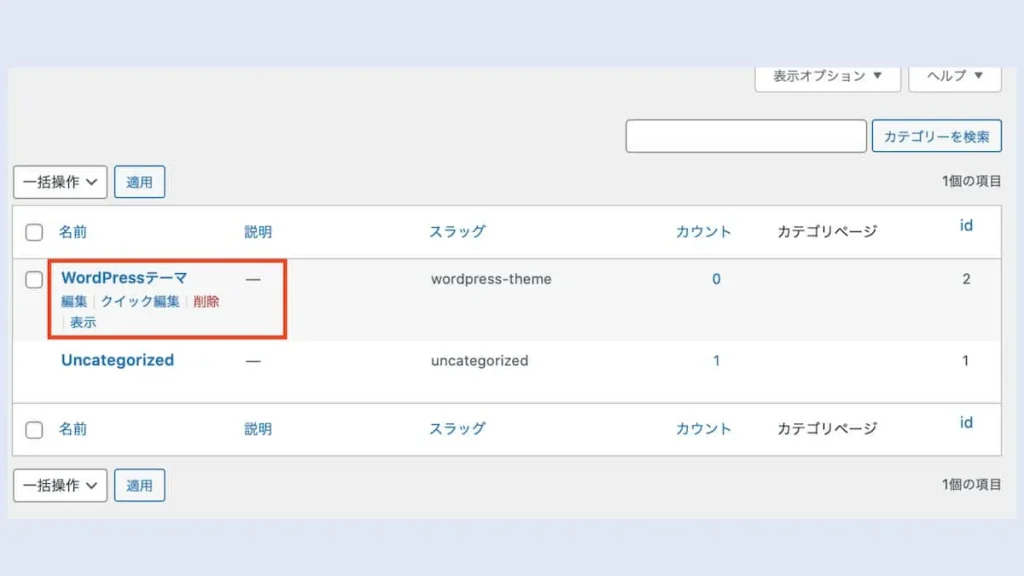Check the WordPressテーマ row checkbox
This screenshot has width=1024, height=576.
34,280
